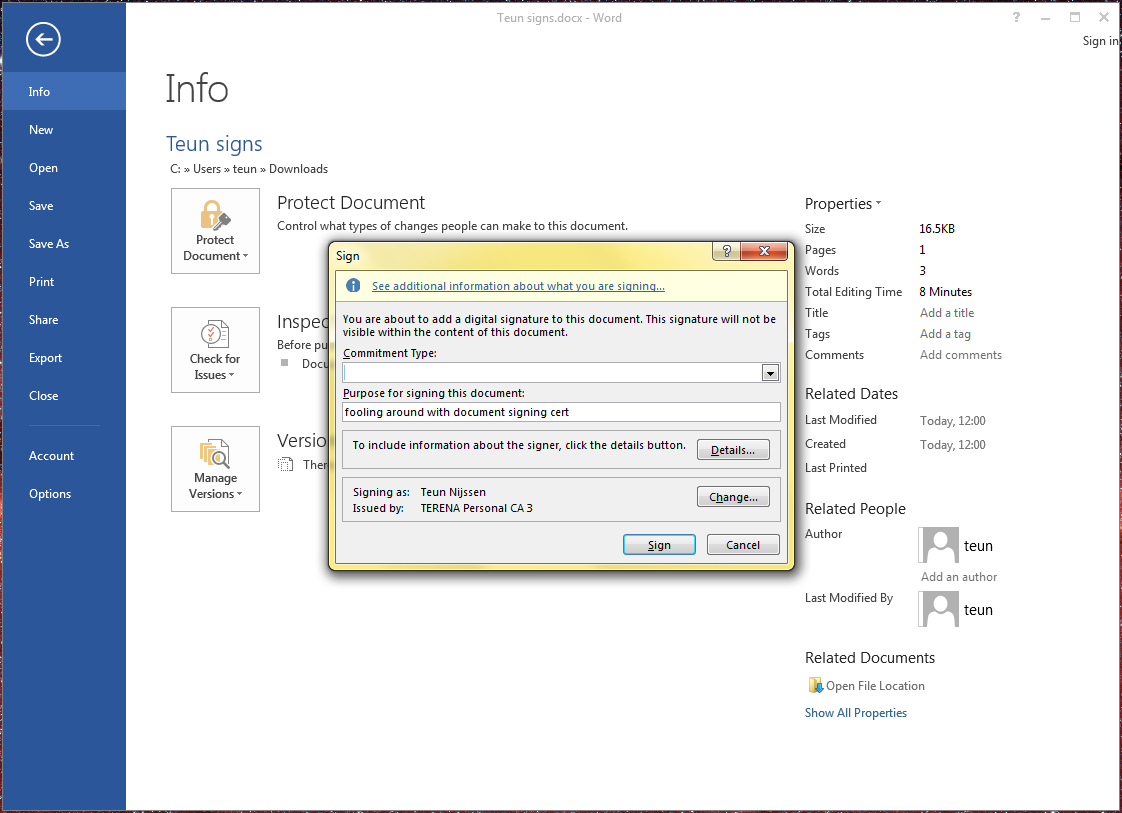Expand the Commitment Type dropdown arrow

pyautogui.click(x=770, y=373)
